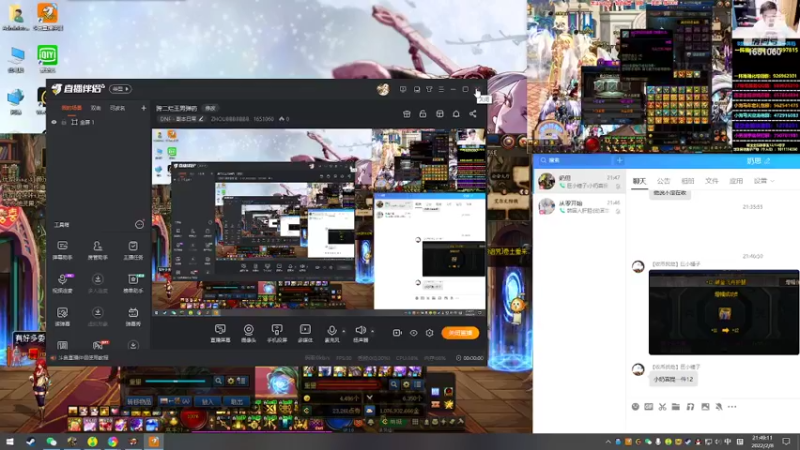
Task: Open the 应用 tab in chat window
Action: tap(736, 181)
